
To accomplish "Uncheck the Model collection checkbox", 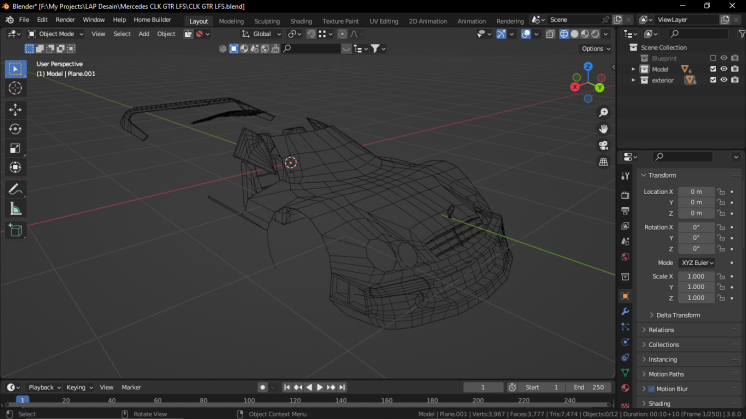I will click(x=713, y=69).
